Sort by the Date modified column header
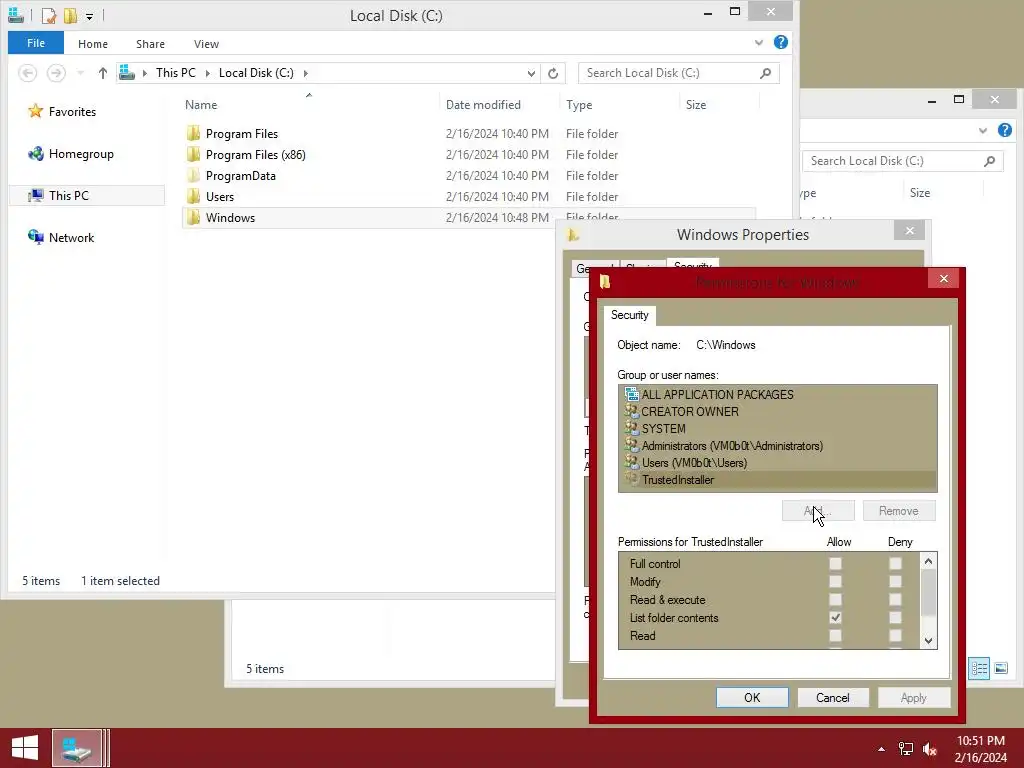Viewport: 1024px width, 768px height. tap(483, 104)
